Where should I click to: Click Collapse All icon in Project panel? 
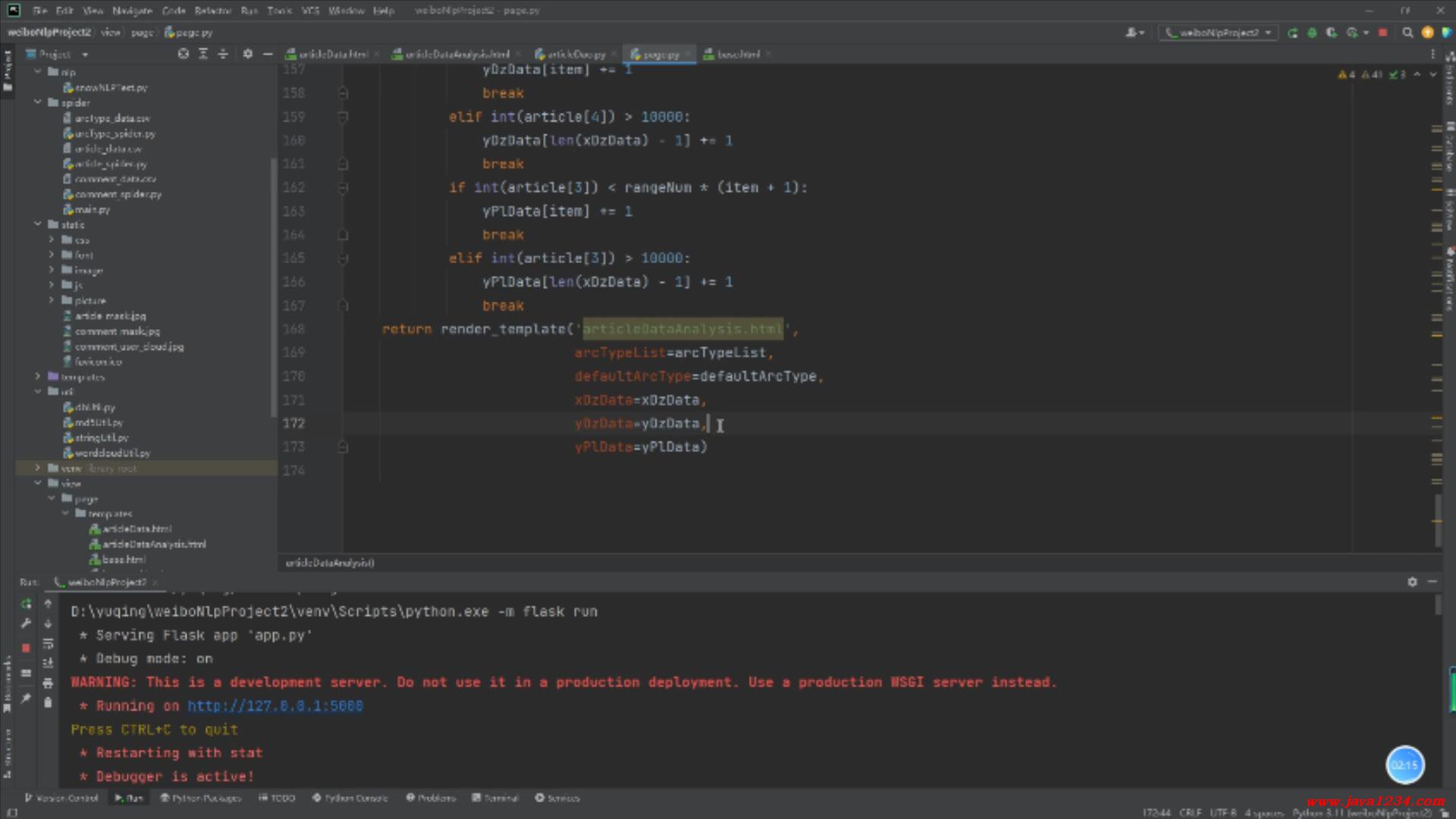[x=223, y=54]
